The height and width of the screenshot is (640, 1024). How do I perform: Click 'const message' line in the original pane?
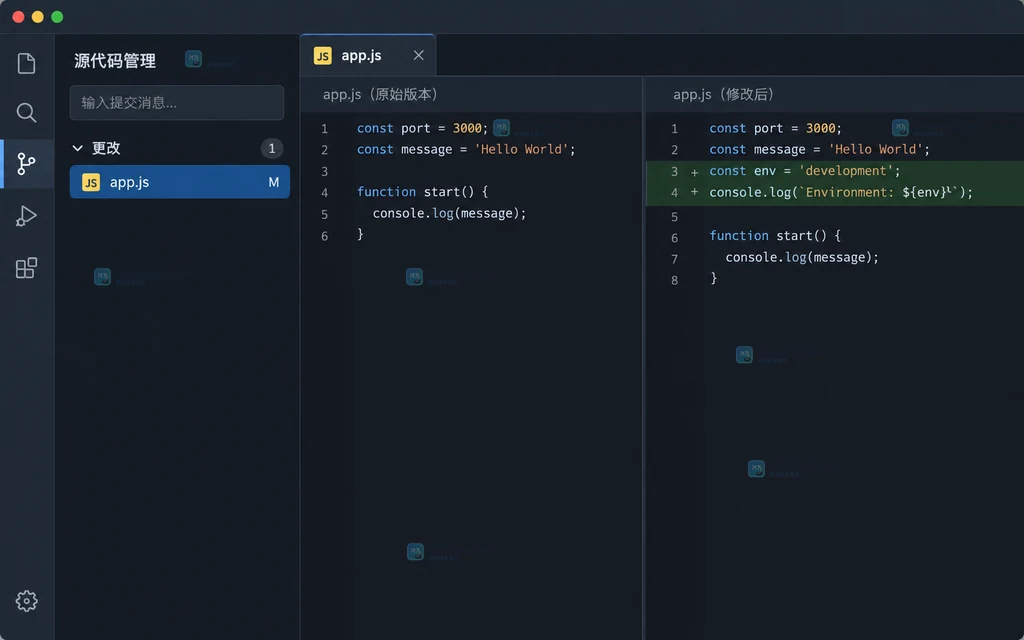(466, 150)
